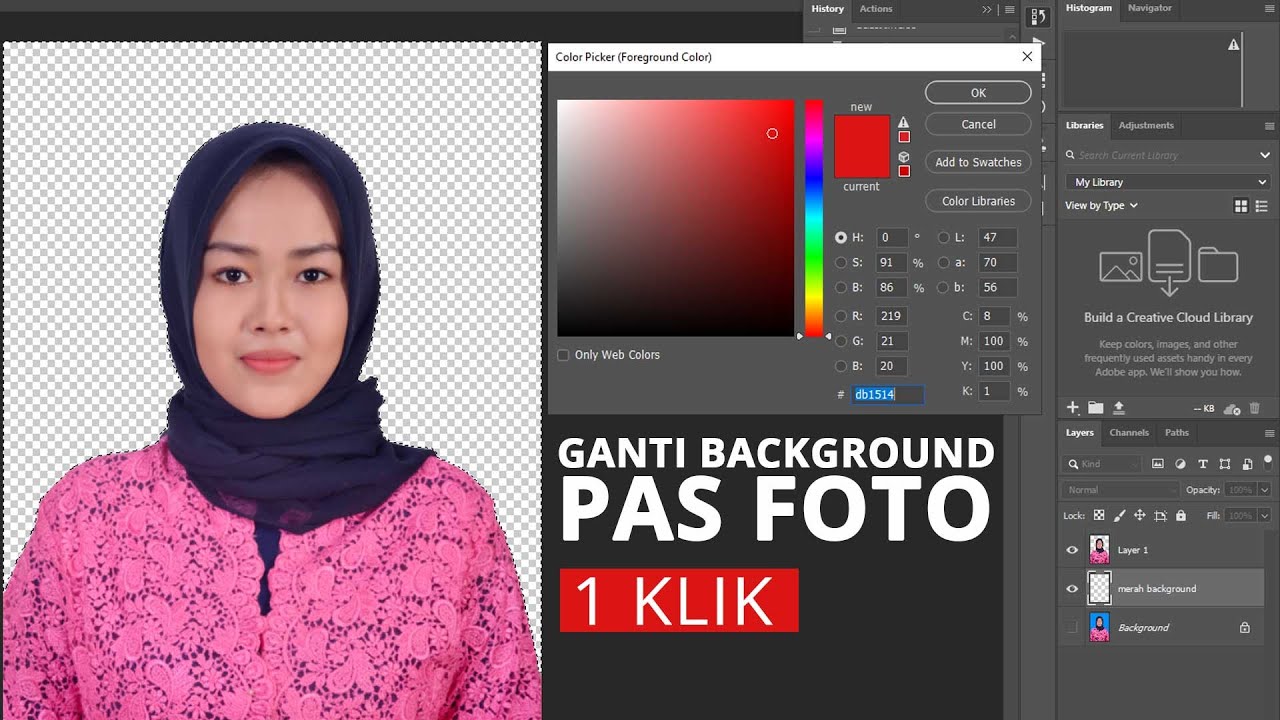
Task: Open the Layers panel menu icon
Action: pos(1270,433)
